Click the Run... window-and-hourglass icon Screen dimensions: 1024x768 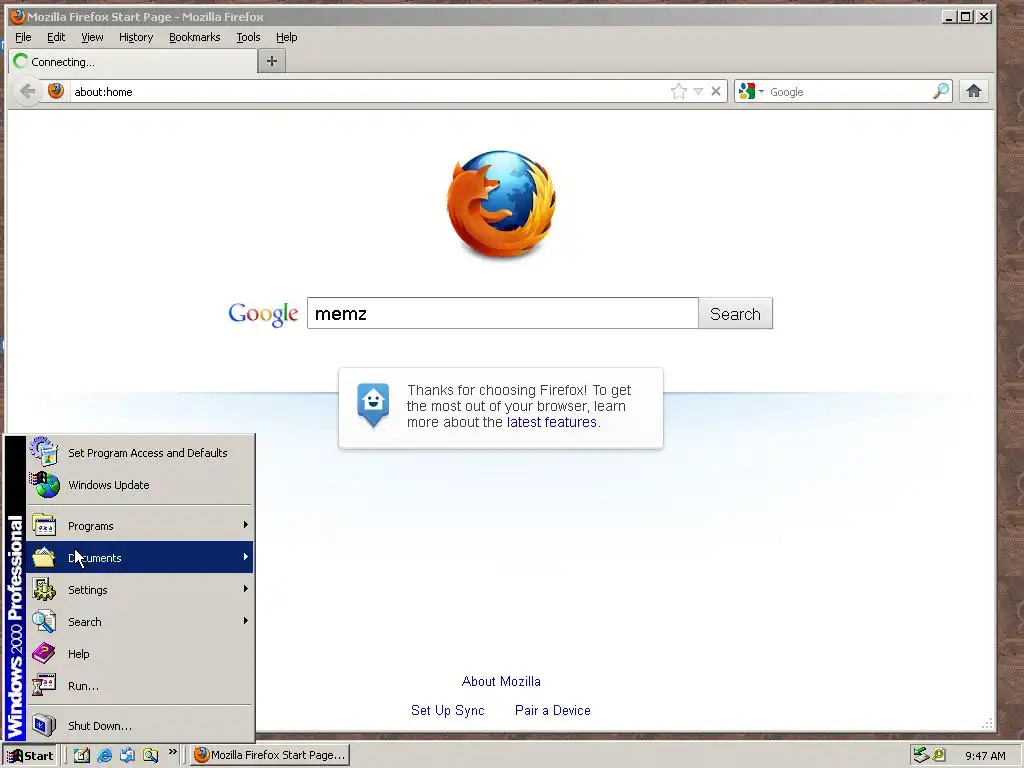[x=44, y=684]
